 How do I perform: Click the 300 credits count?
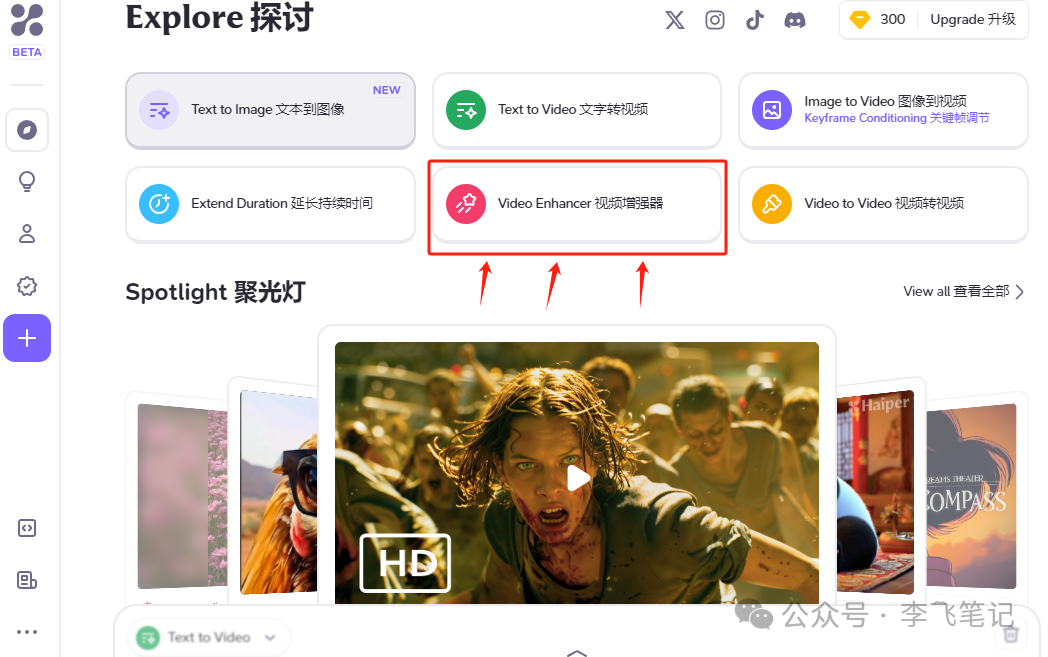[x=892, y=19]
